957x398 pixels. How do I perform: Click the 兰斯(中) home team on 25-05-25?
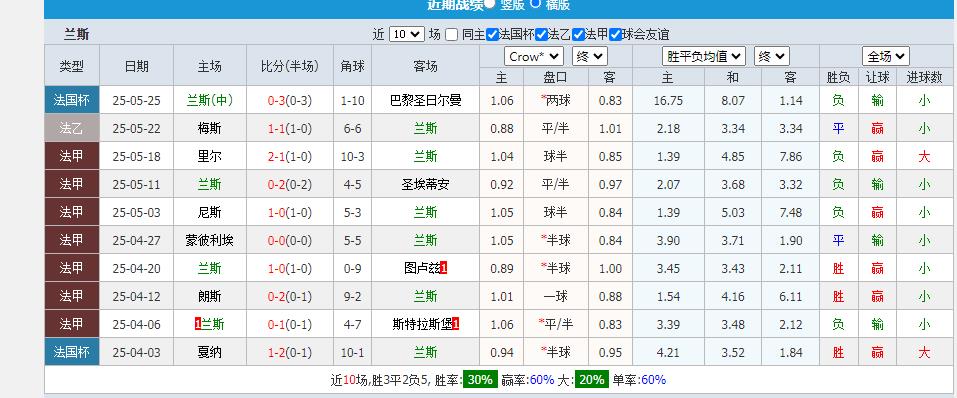coord(210,100)
